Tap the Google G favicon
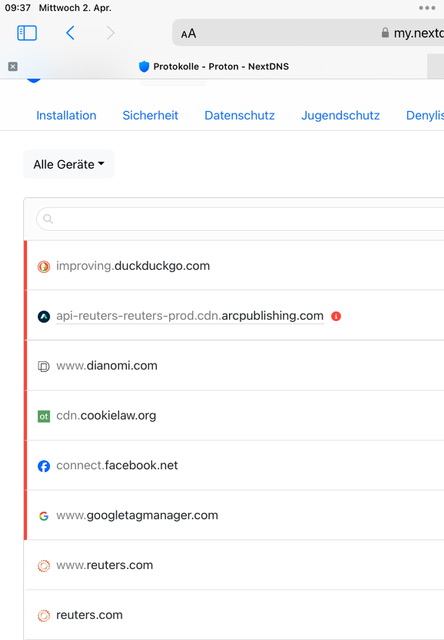The width and height of the screenshot is (444, 640). point(44,516)
